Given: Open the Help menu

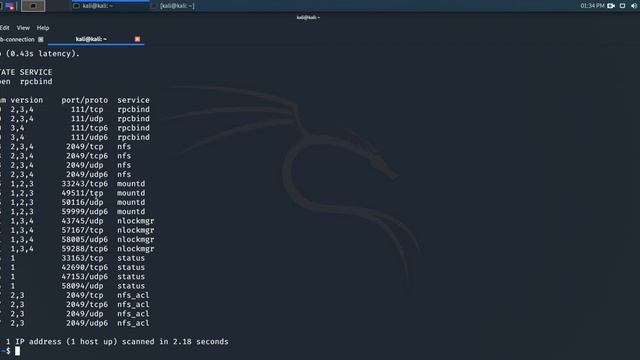Looking at the screenshot, I should click(43, 28).
